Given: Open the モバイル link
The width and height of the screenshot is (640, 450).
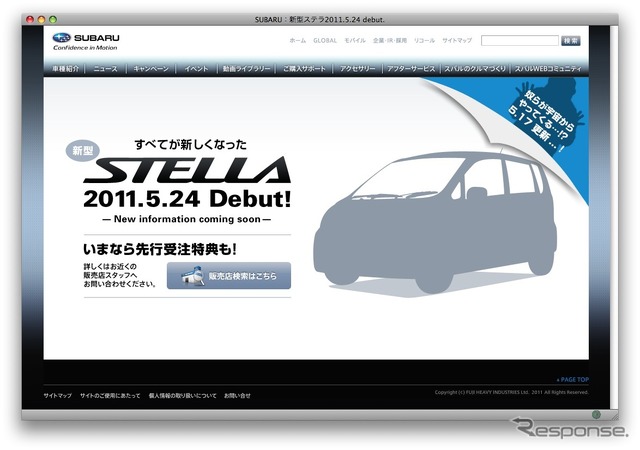Looking at the screenshot, I should tap(355, 40).
